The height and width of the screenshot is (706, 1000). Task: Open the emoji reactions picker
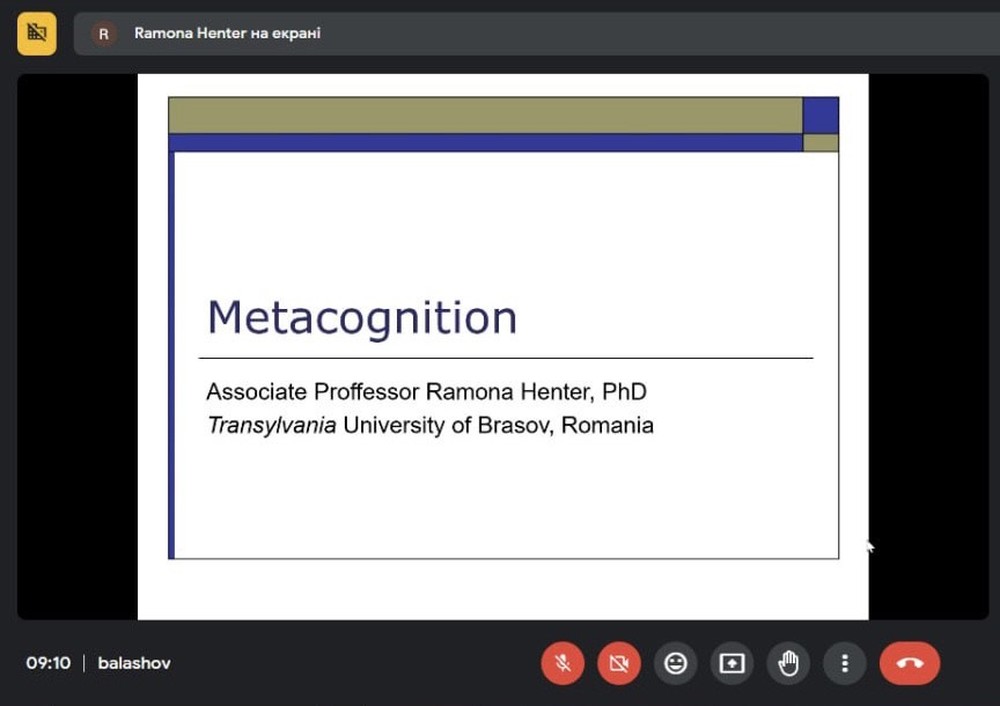click(676, 663)
